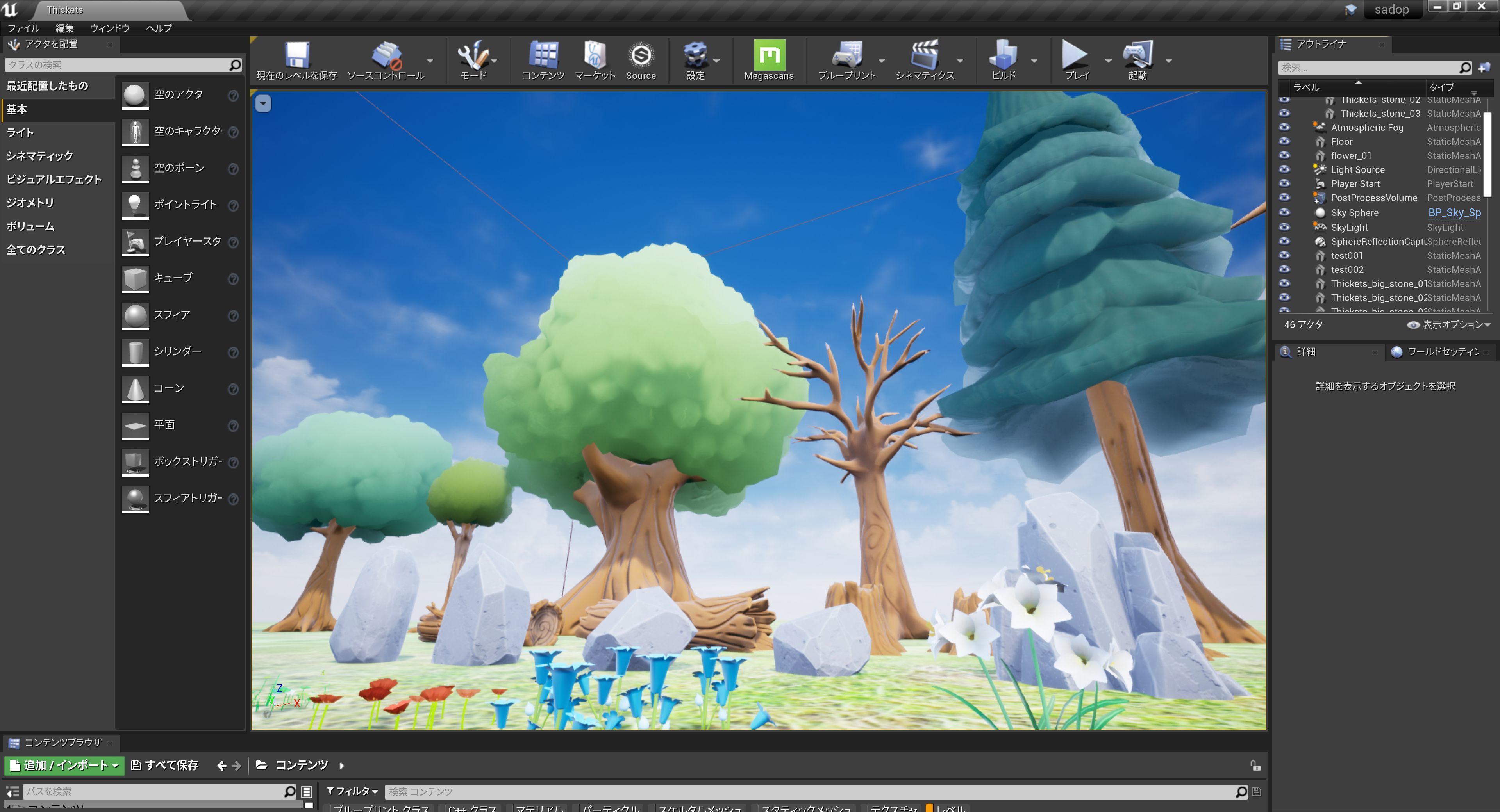
Task: Click the 追加/インポート button
Action: pyautogui.click(x=64, y=766)
